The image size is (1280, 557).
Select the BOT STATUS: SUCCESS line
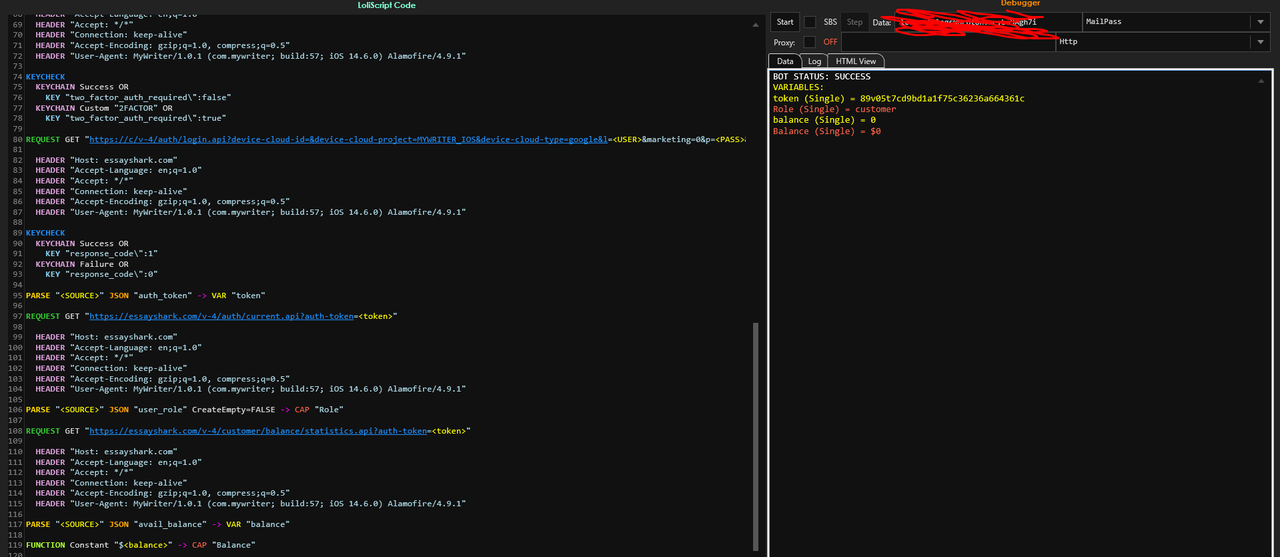pos(821,77)
